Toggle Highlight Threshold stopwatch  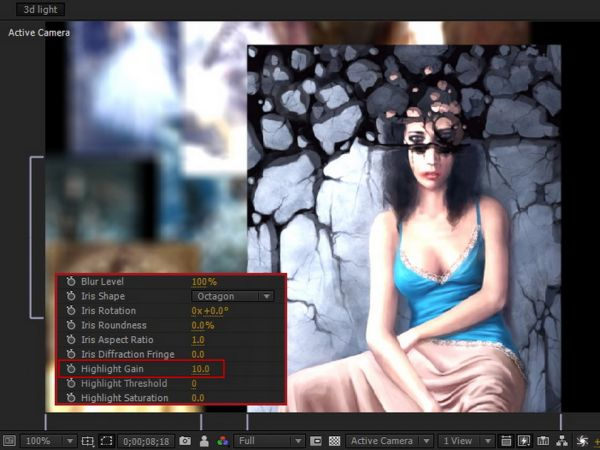coord(71,383)
